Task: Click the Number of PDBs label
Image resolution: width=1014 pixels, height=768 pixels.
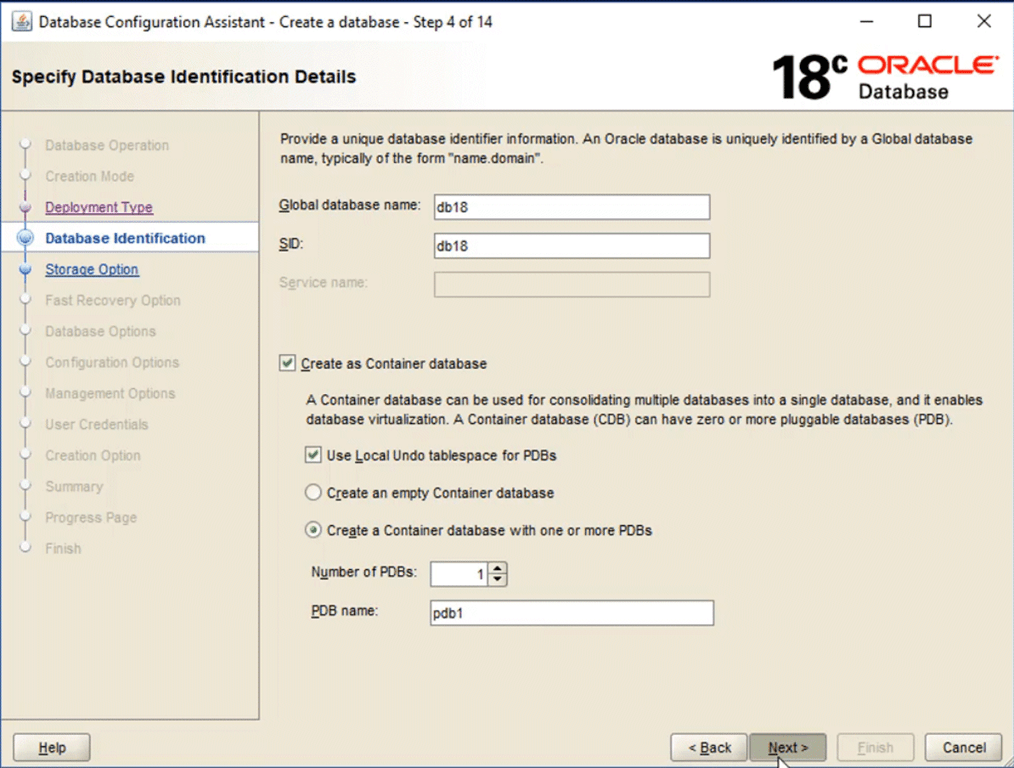Action: (x=364, y=572)
